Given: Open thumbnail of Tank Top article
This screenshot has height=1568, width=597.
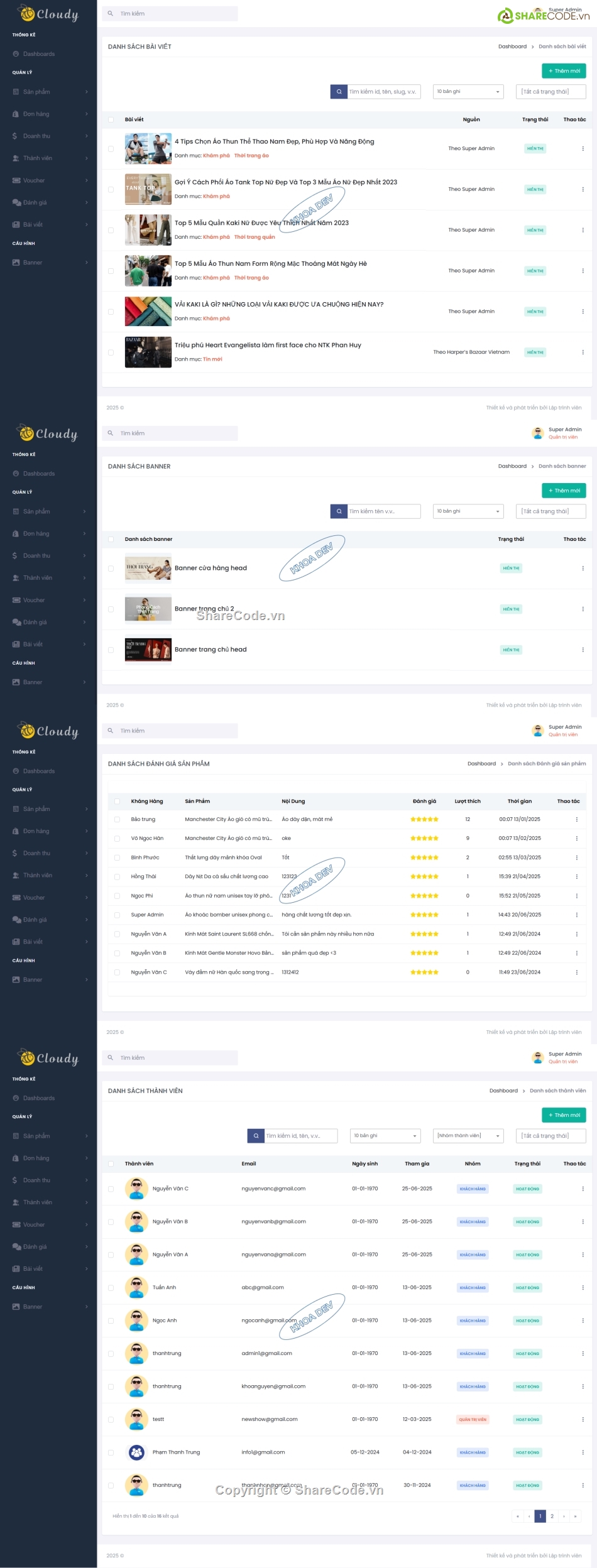Looking at the screenshot, I should click(148, 189).
